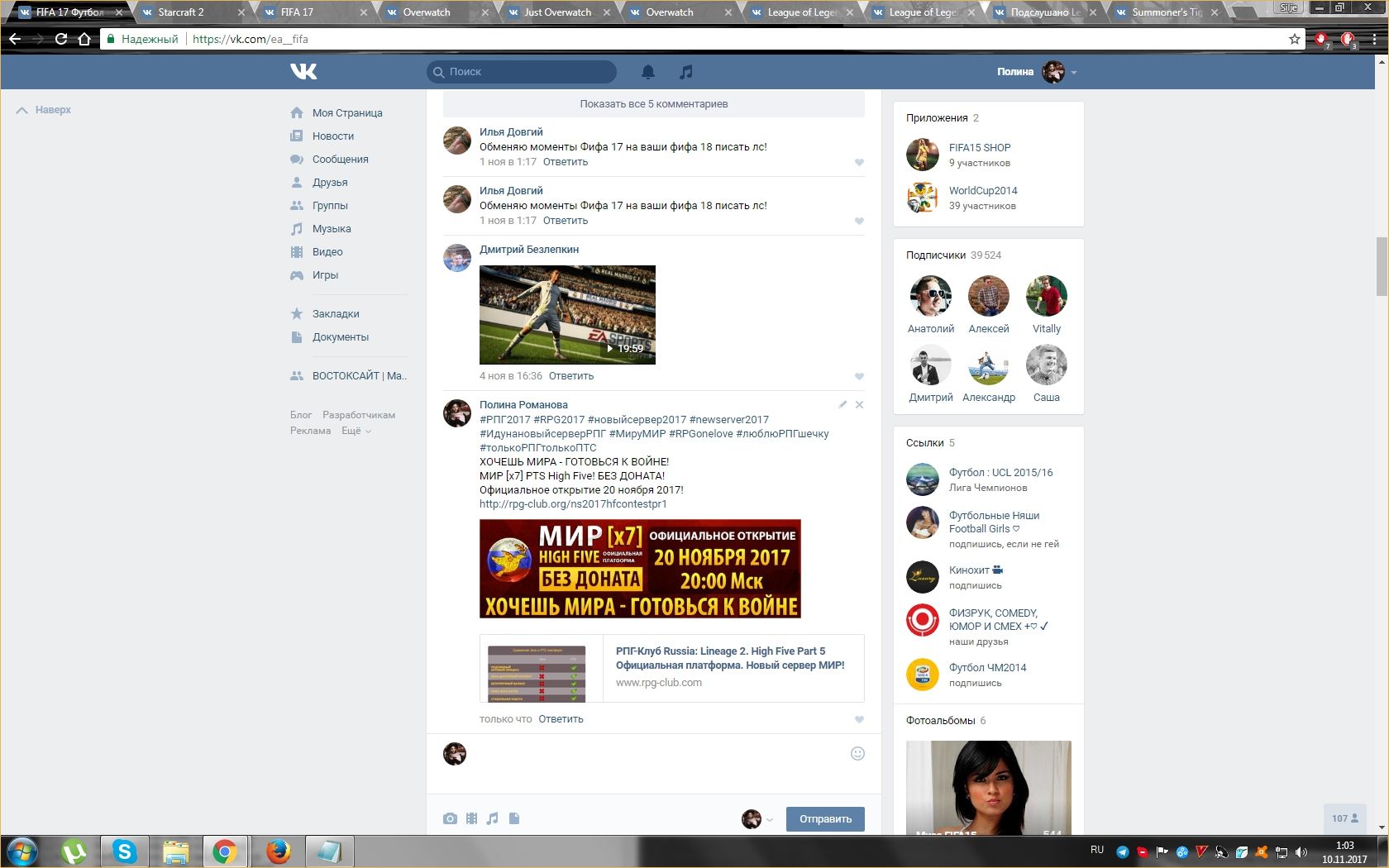Viewport: 1389px width, 868px height.
Task: Open the Игры sidebar item
Action: coord(325,275)
